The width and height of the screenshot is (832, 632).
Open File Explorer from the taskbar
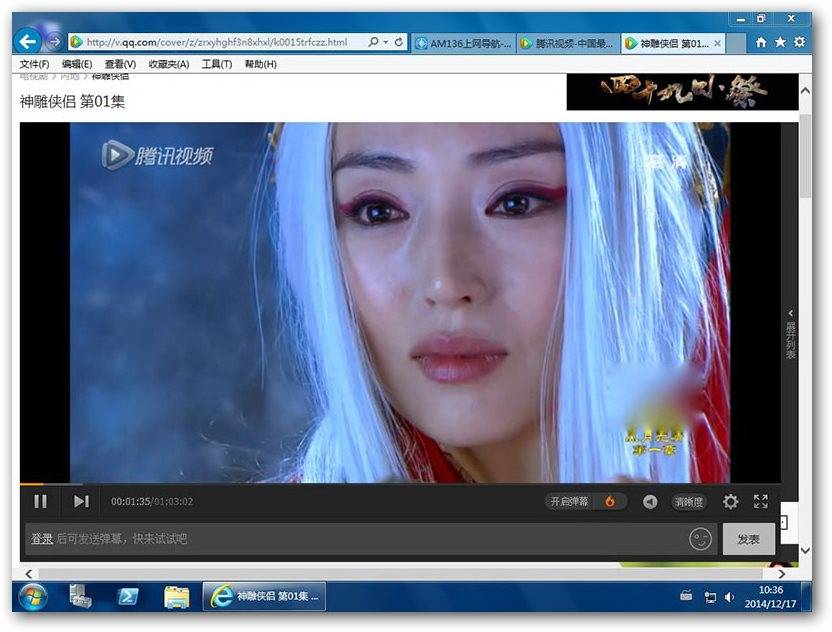(x=177, y=596)
